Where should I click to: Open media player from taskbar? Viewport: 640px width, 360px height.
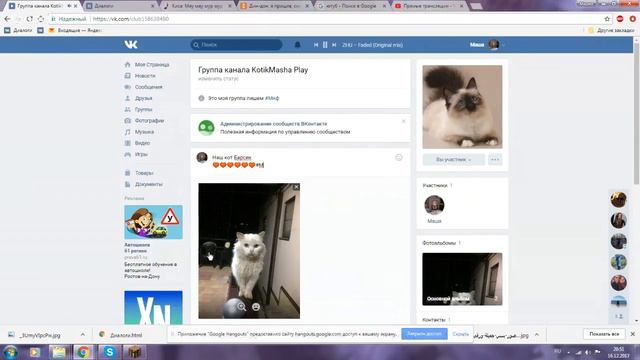pos(34,352)
